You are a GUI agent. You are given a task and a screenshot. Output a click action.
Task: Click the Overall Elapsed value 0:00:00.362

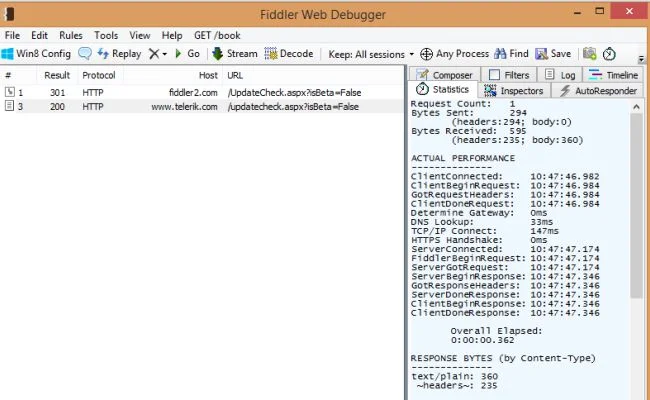tap(483, 340)
